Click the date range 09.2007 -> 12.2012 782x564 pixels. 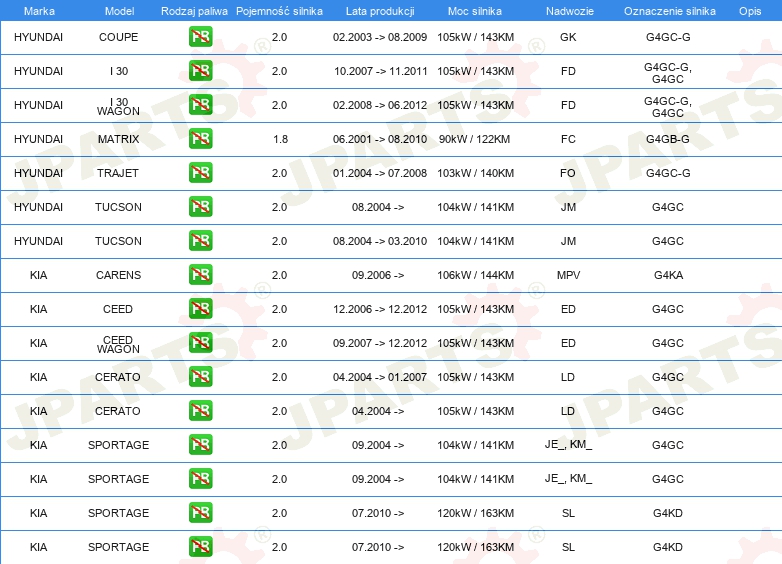(x=380, y=343)
